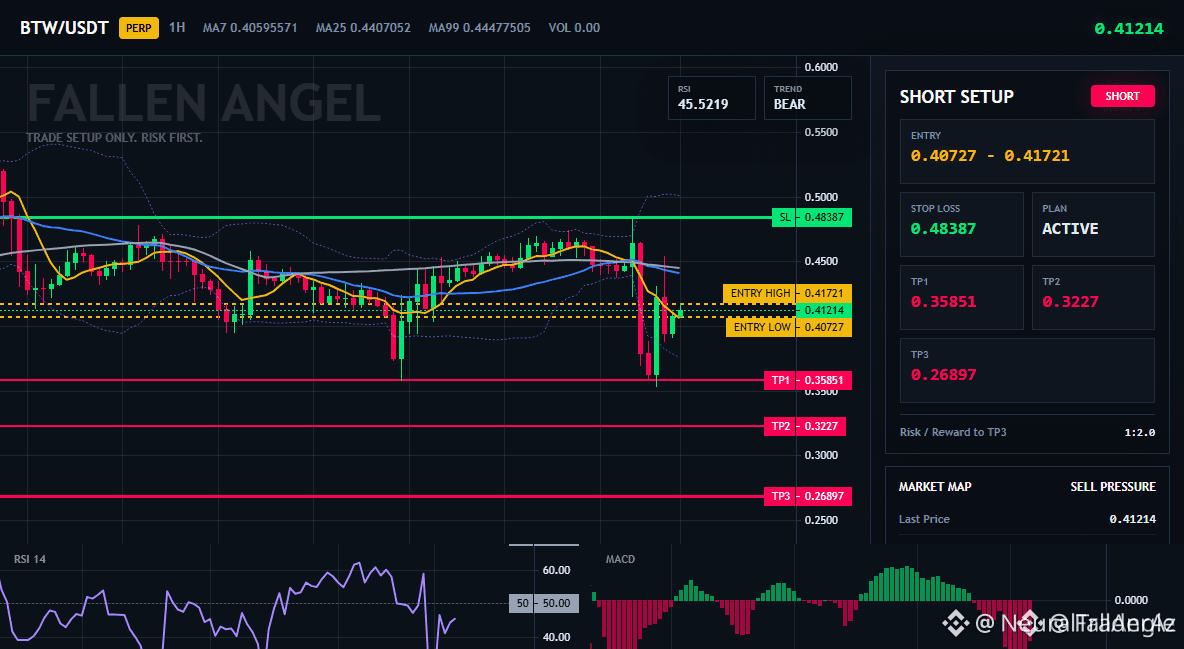Screen dimensions: 1184x649
Task: Click the Risk / Reward to TP3 label
Action: (953, 432)
